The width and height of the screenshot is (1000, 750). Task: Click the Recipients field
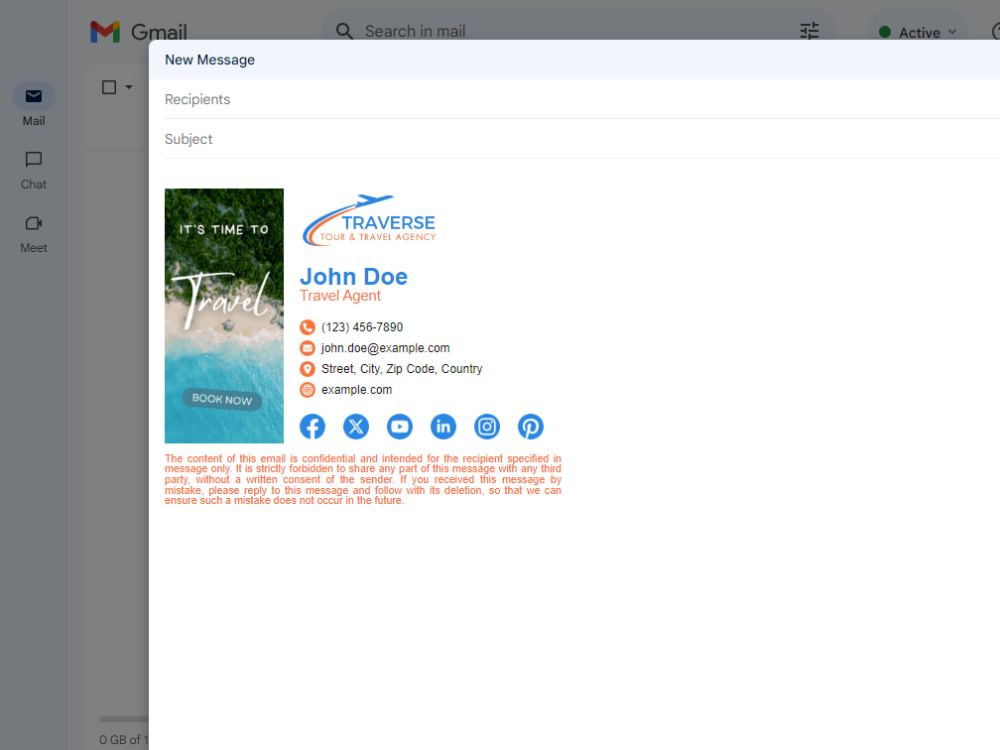point(582,99)
